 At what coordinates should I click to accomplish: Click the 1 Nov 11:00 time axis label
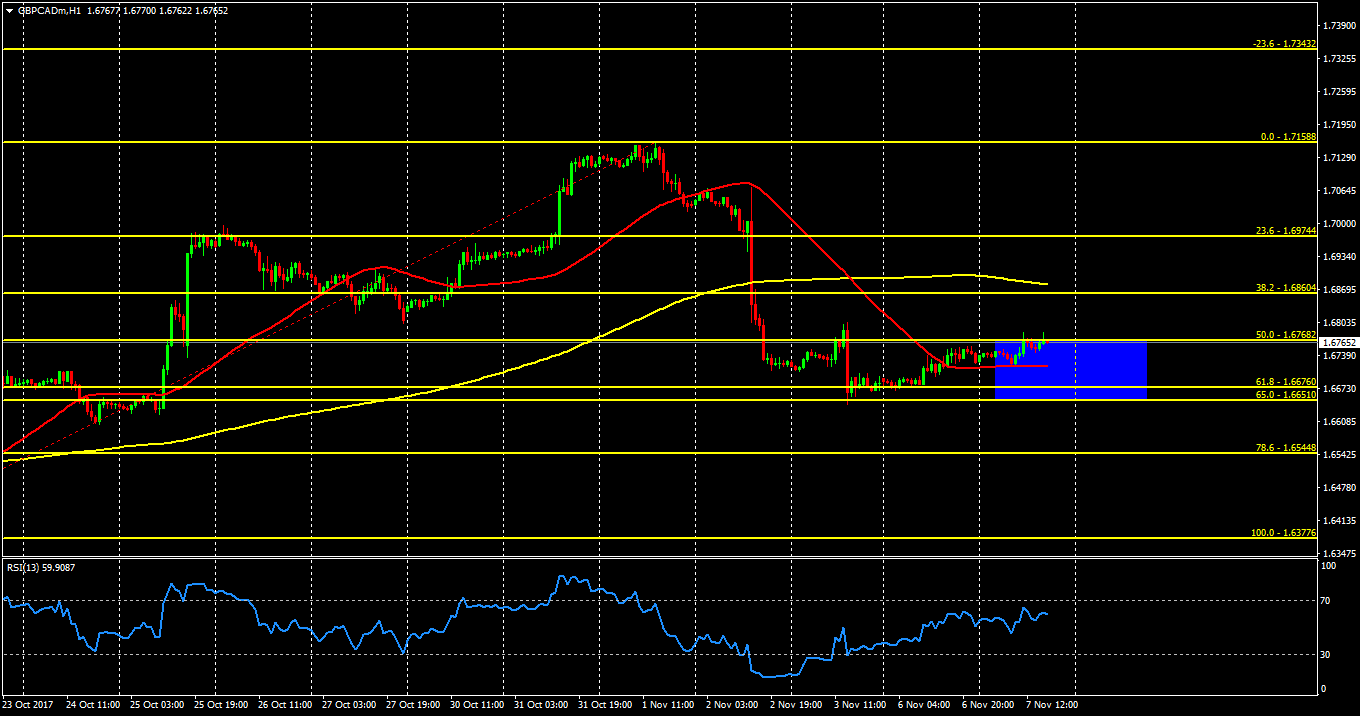pos(667,704)
